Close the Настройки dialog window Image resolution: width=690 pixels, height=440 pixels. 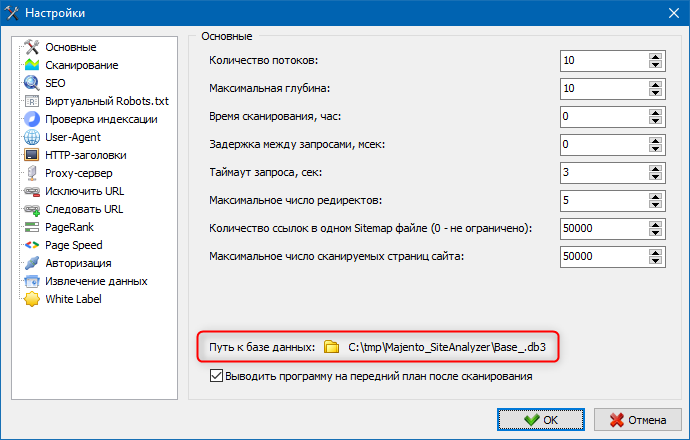click(674, 13)
